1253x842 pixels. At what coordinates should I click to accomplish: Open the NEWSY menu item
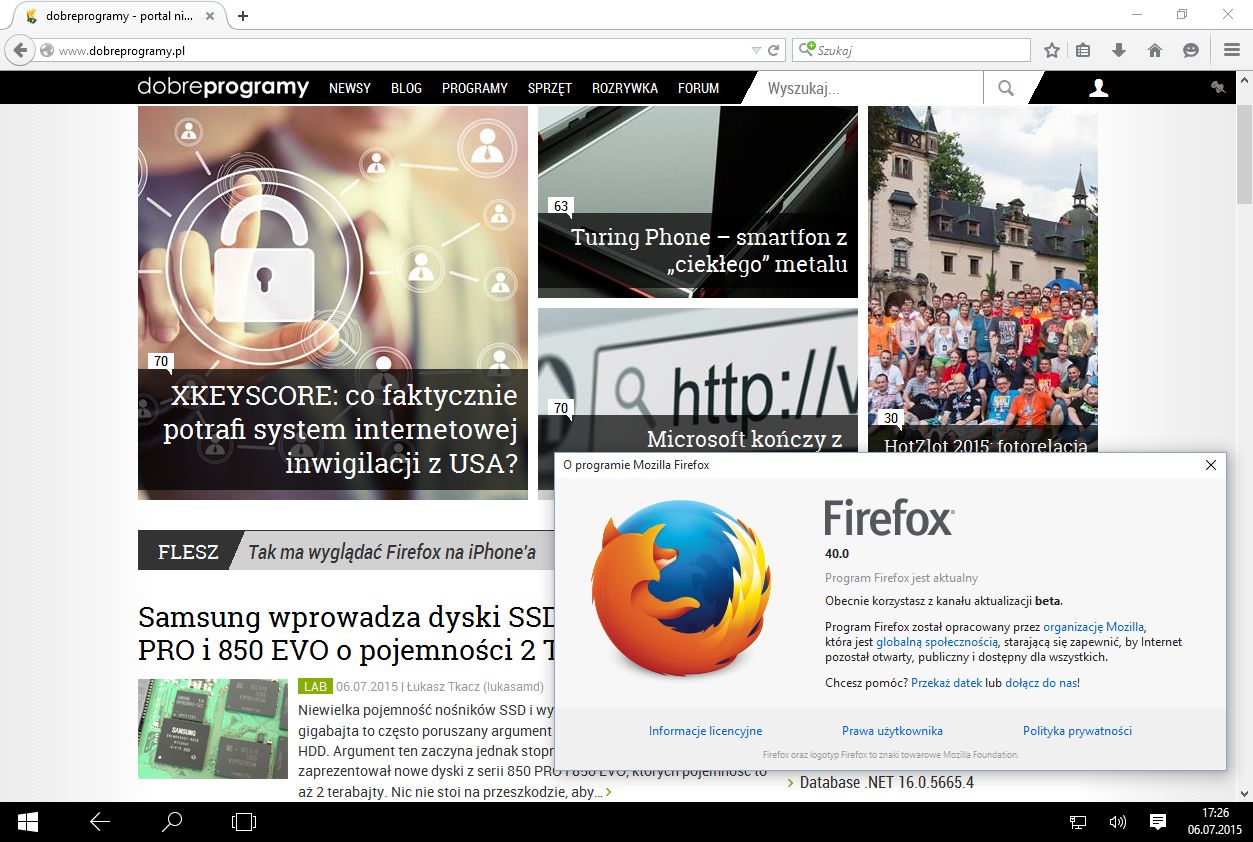pyautogui.click(x=350, y=88)
